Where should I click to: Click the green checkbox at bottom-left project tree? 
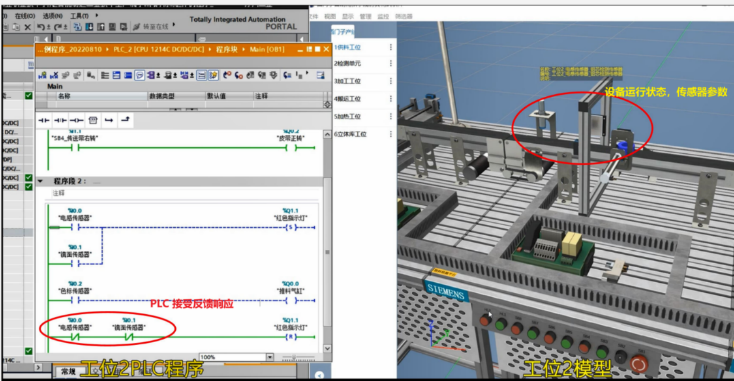click(29, 351)
